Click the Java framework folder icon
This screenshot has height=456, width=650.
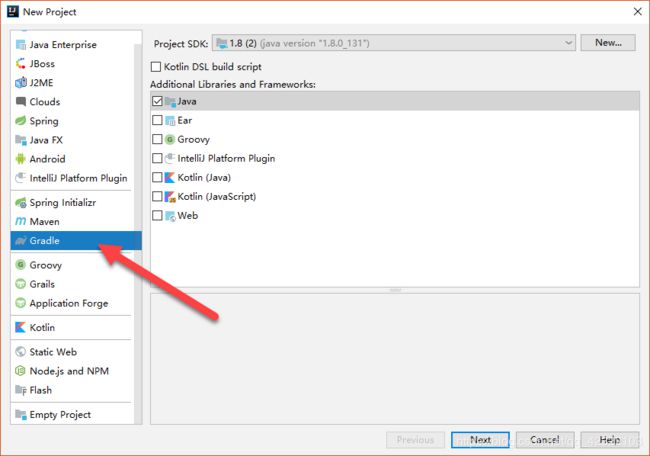coord(170,101)
